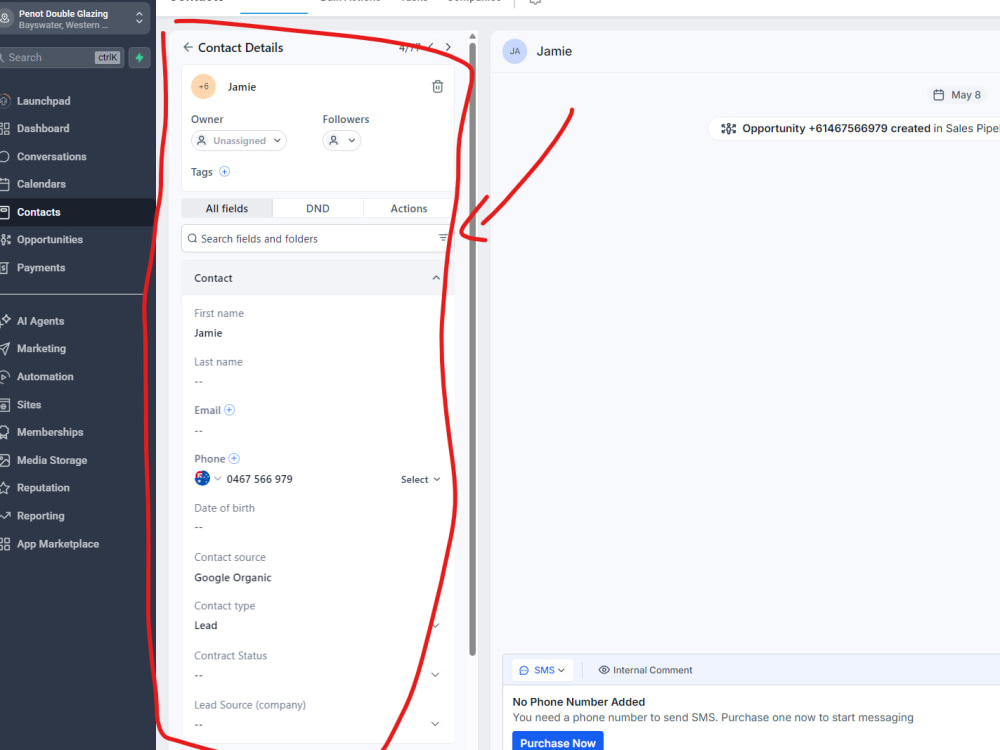
Task: Open the SMS channel dropdown
Action: tap(542, 670)
